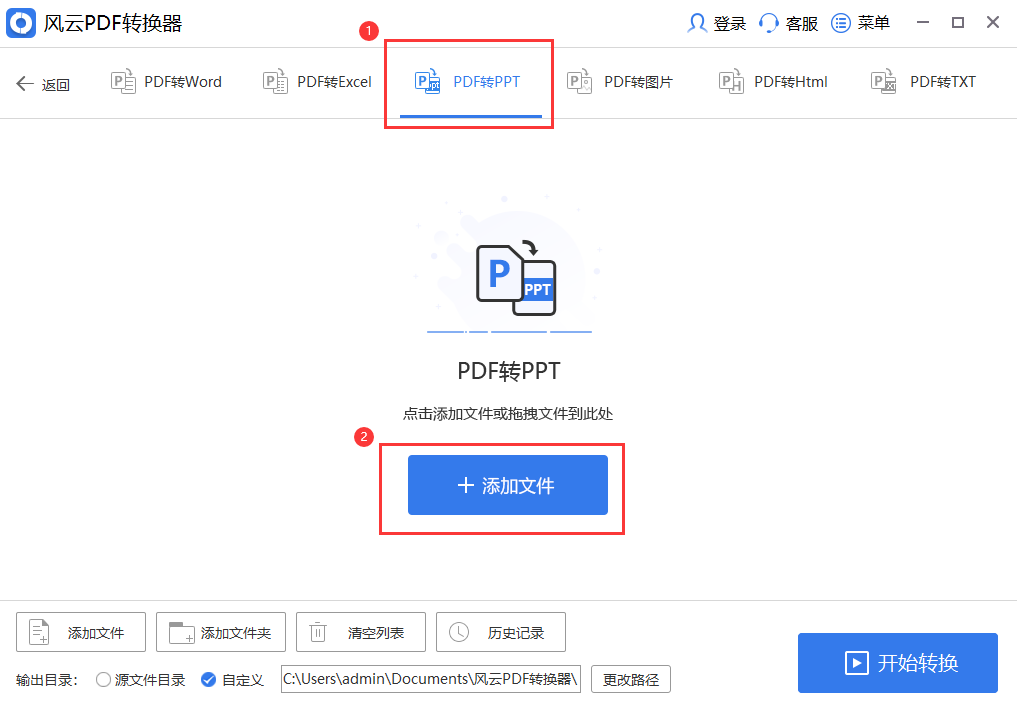Click the 菜单 list icon

(x=841, y=23)
